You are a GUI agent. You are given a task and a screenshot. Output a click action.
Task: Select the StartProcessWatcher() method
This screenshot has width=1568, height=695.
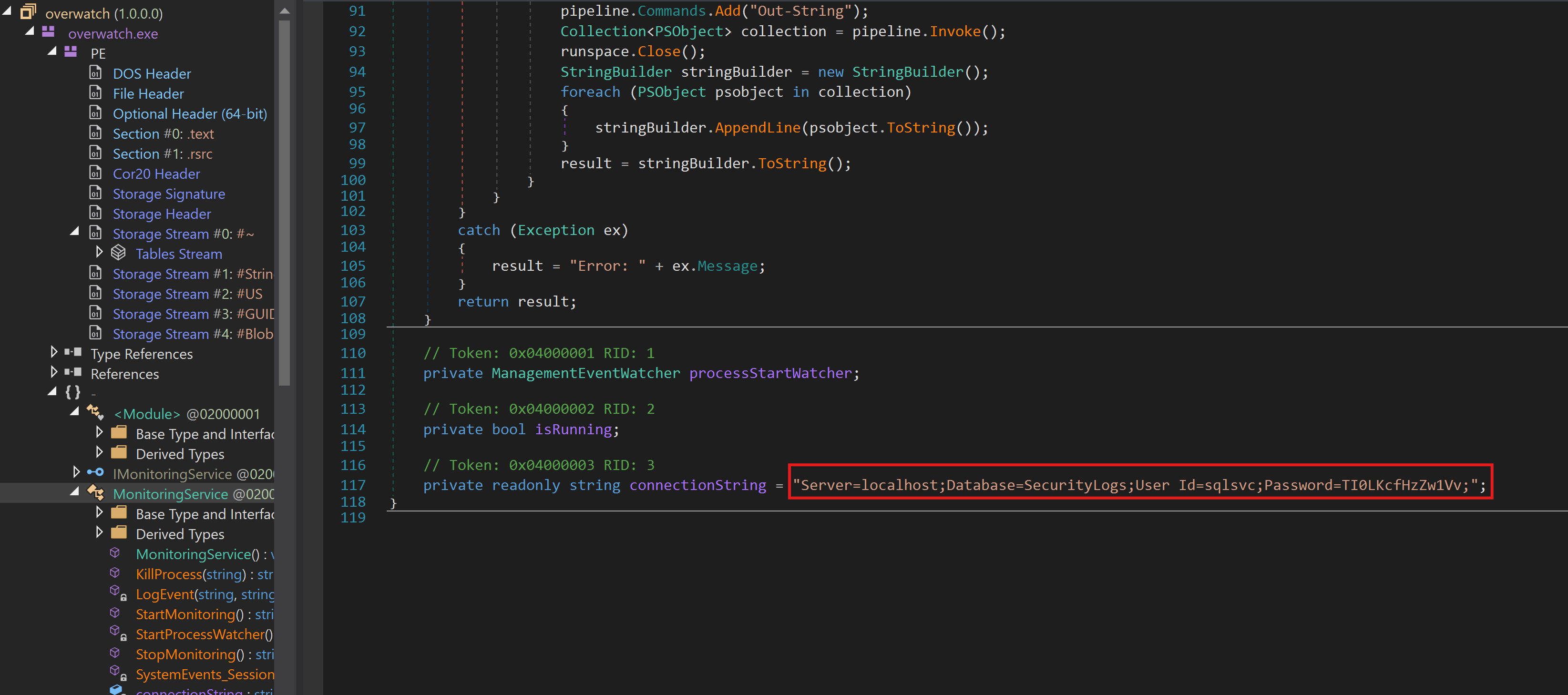click(x=204, y=635)
